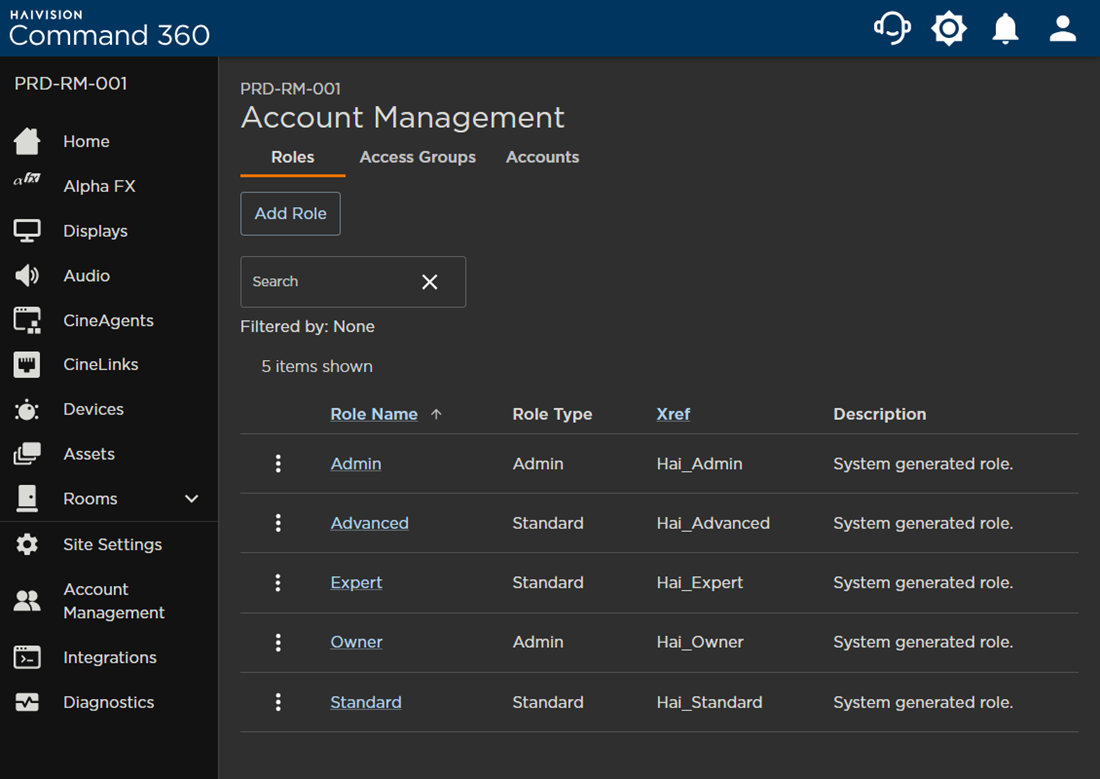Clear the search with the X icon
The image size is (1100, 779).
430,282
